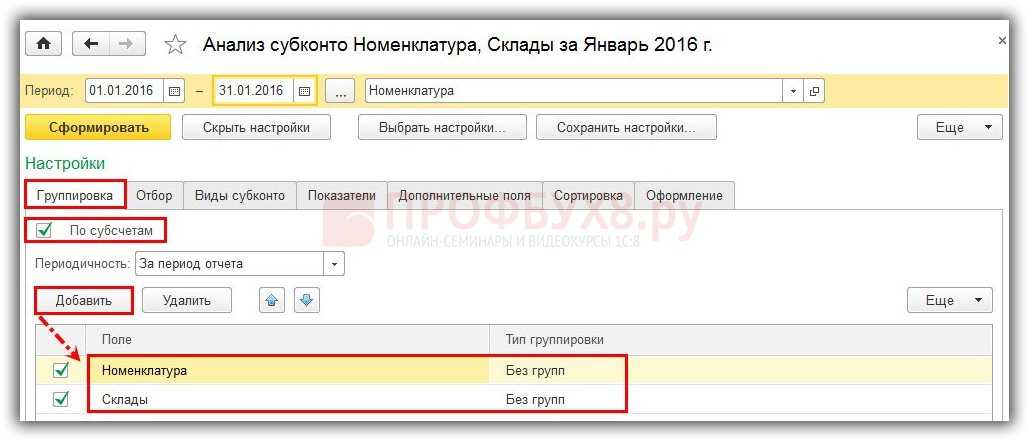
Task: Remove grouping field with Удалить
Action: (187, 301)
